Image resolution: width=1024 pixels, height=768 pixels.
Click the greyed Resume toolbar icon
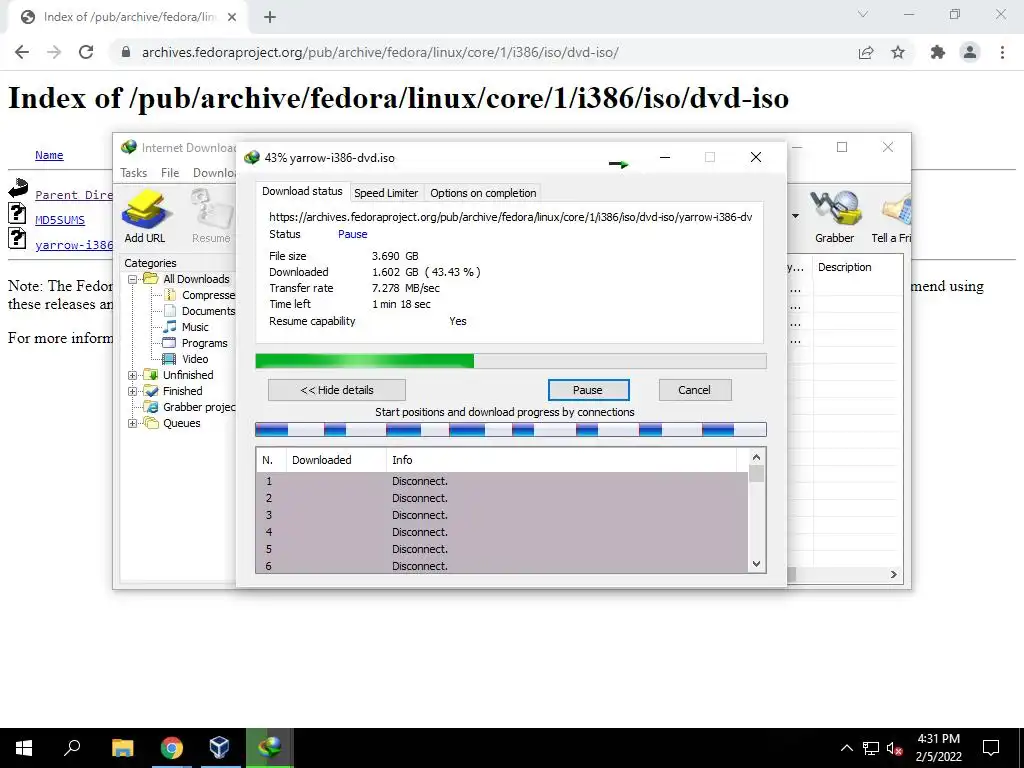coord(212,216)
